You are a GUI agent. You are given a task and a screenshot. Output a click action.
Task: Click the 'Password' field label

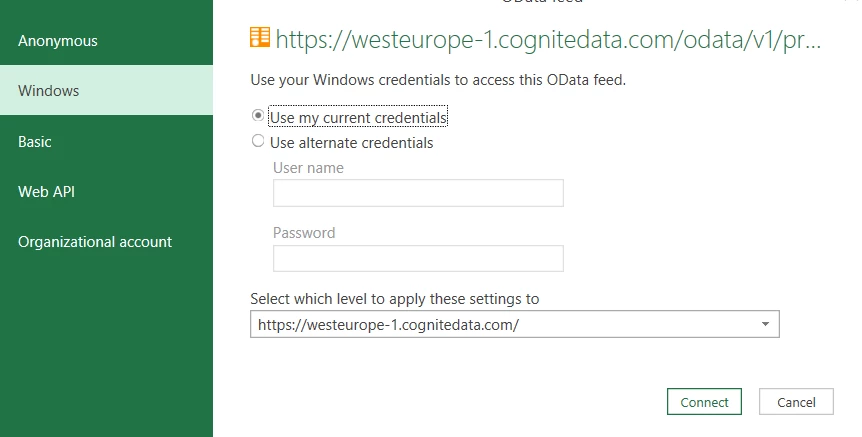[x=304, y=233]
